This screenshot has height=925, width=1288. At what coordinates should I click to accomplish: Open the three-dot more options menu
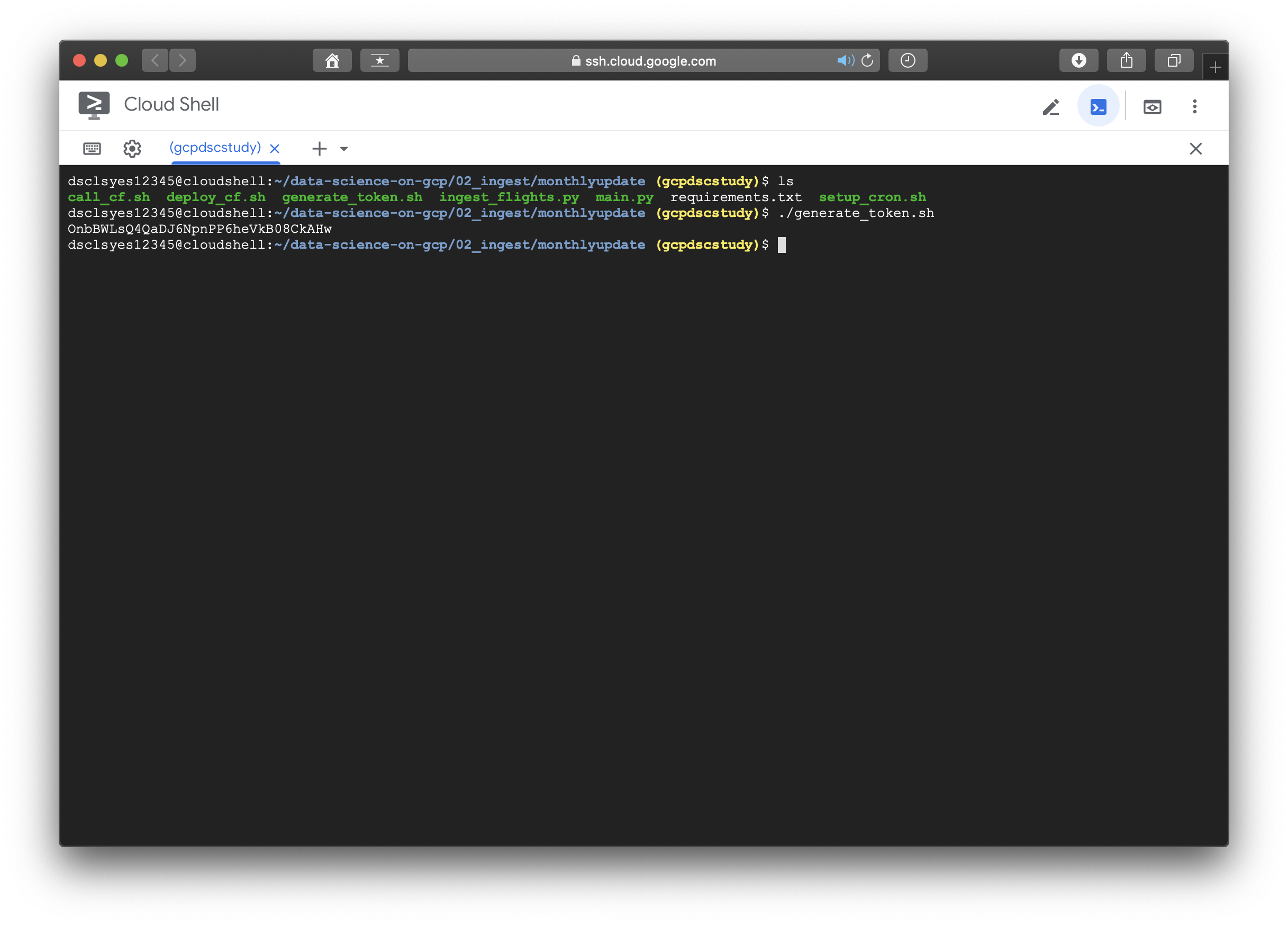[1194, 107]
